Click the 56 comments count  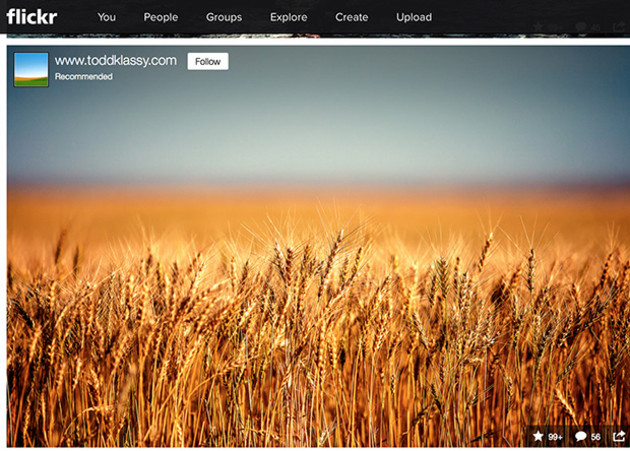tap(595, 437)
